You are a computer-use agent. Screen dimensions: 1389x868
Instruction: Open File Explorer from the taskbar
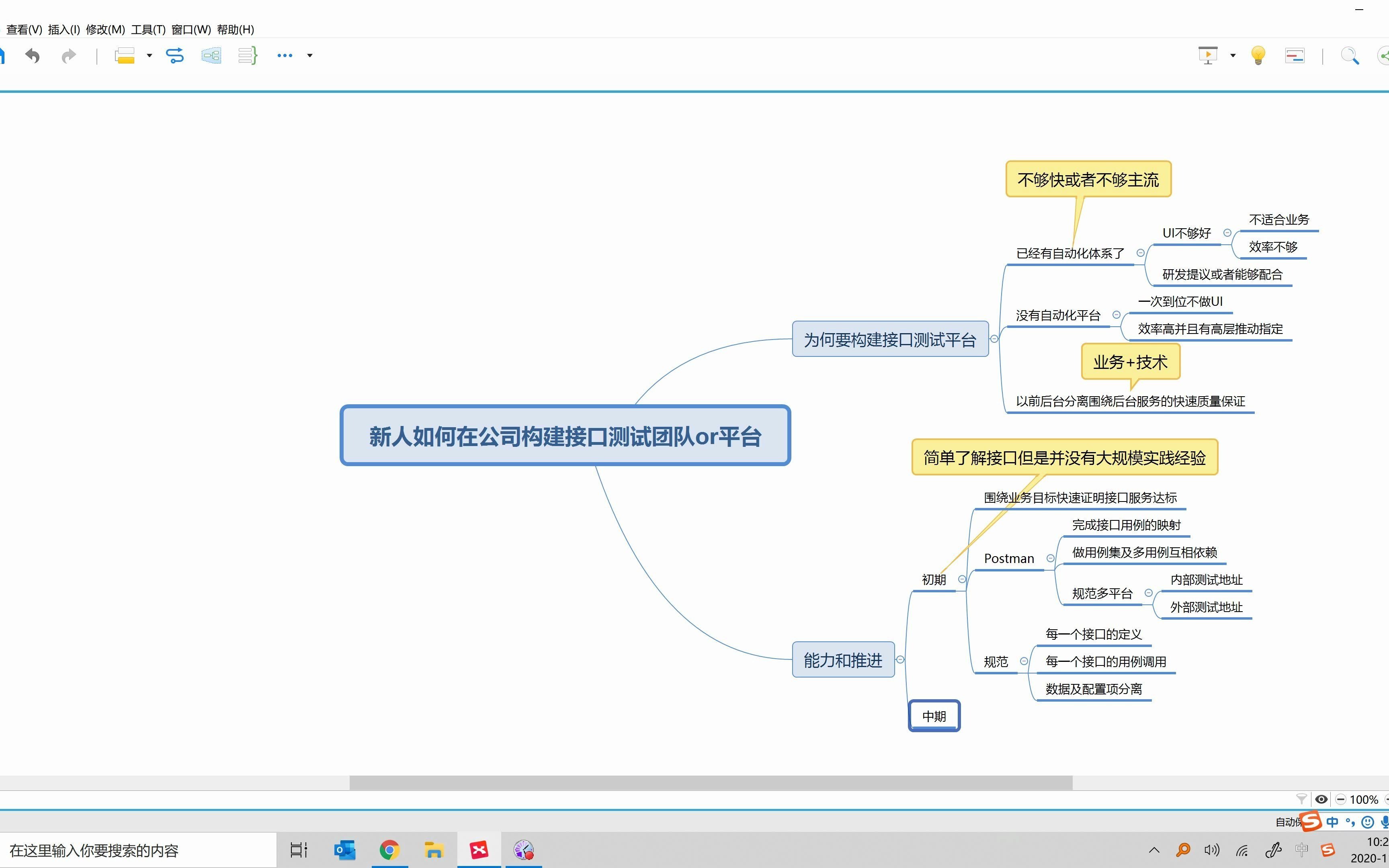(x=434, y=850)
